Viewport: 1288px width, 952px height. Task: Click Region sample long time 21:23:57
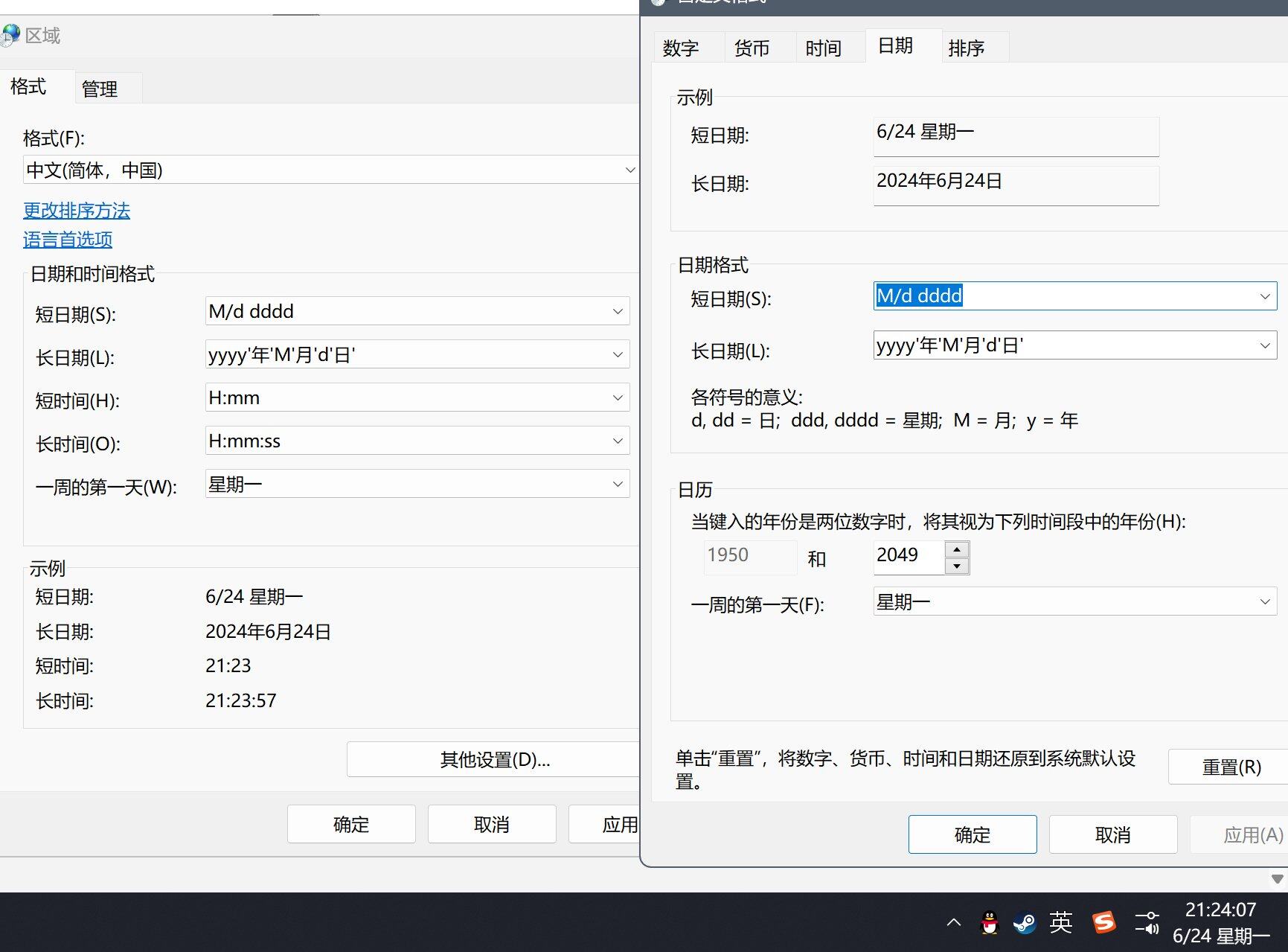(x=241, y=700)
